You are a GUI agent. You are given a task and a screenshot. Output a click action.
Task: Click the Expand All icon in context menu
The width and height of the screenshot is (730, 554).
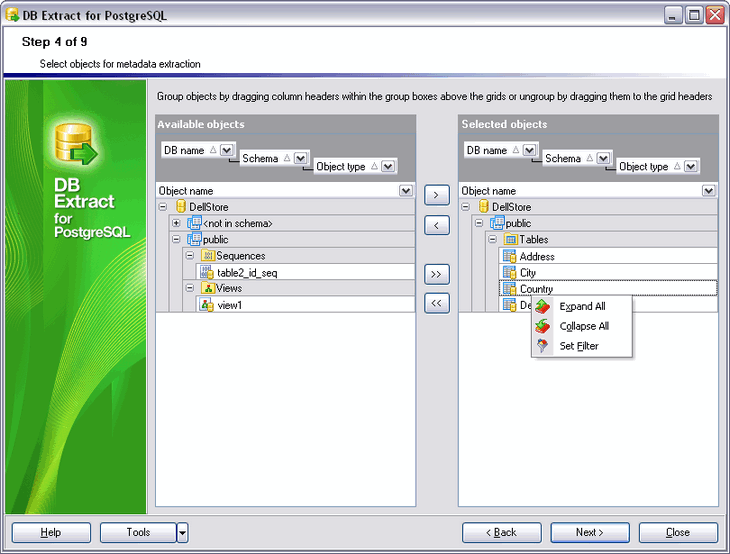pos(543,307)
